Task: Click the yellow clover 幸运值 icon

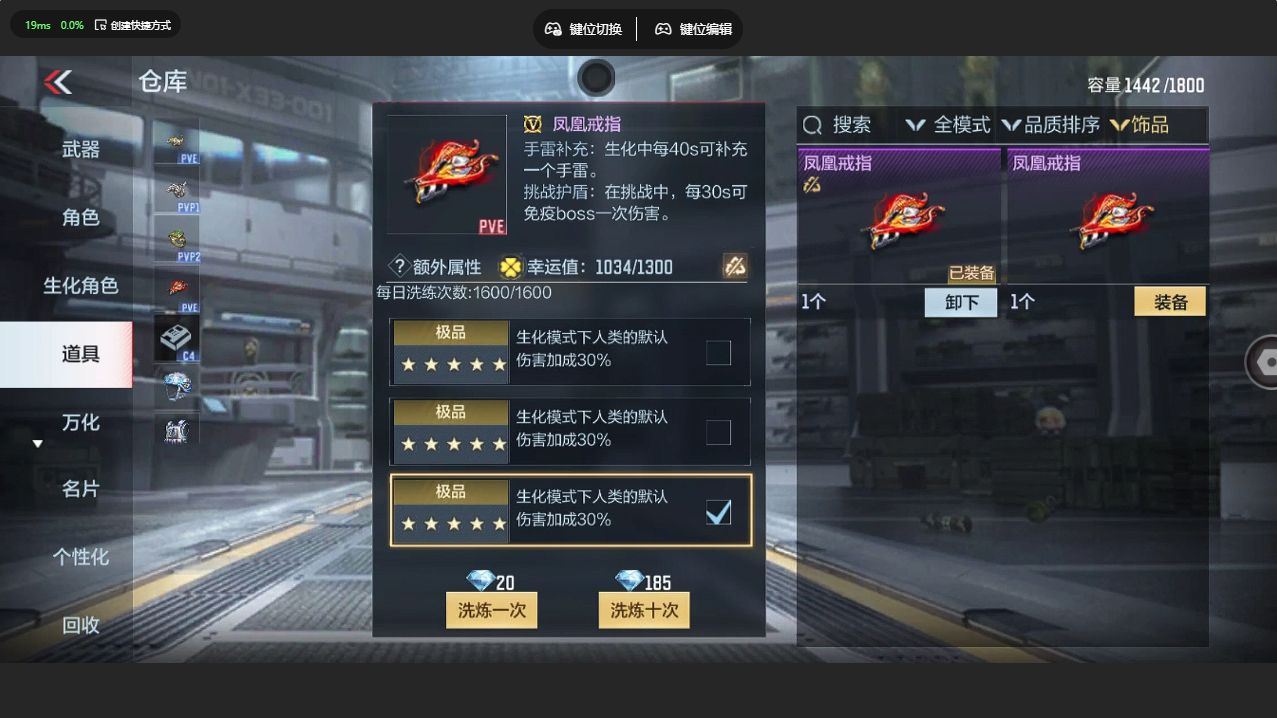Action: coord(511,267)
